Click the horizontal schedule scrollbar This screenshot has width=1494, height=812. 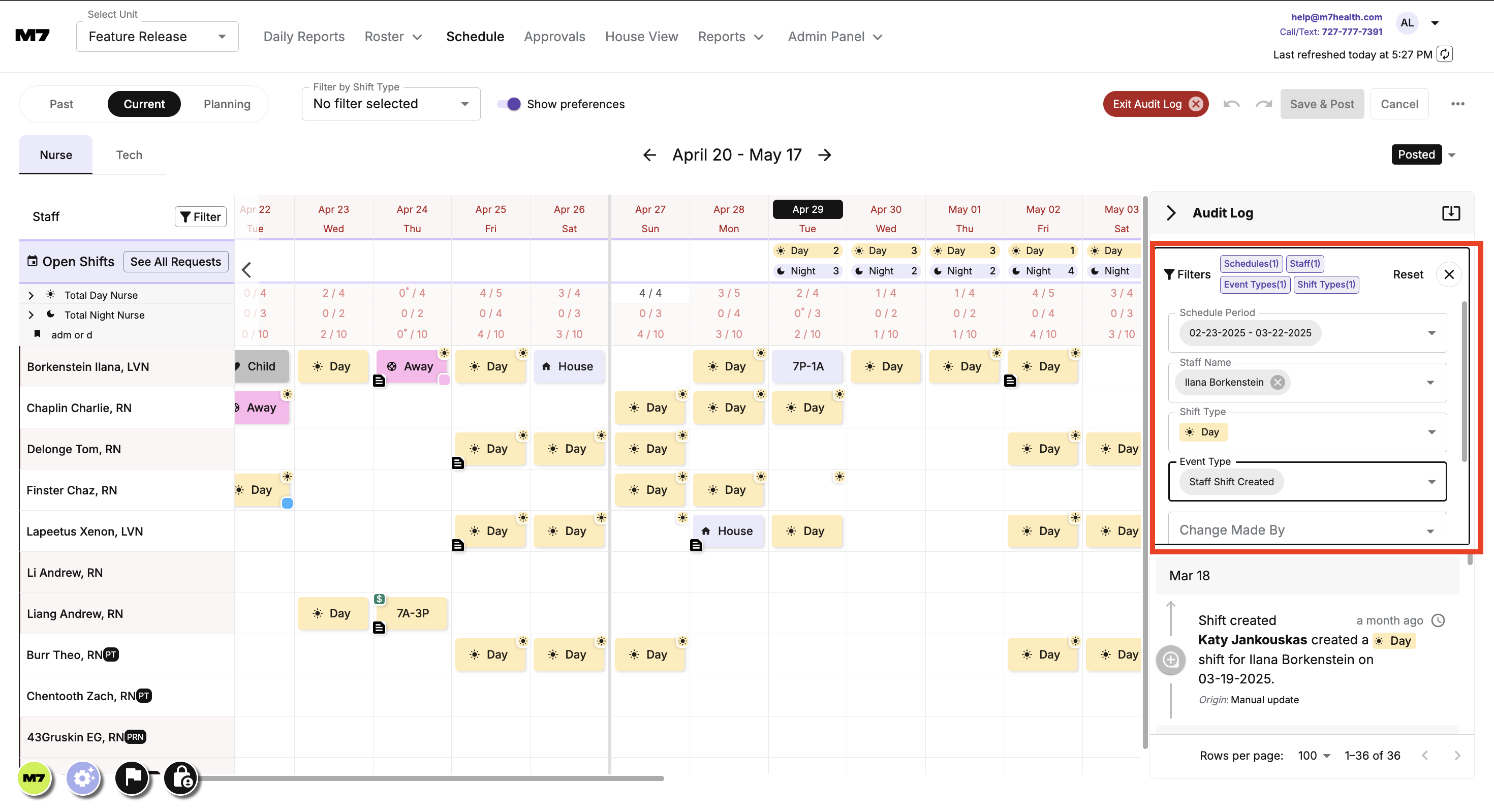pyautogui.click(x=429, y=778)
